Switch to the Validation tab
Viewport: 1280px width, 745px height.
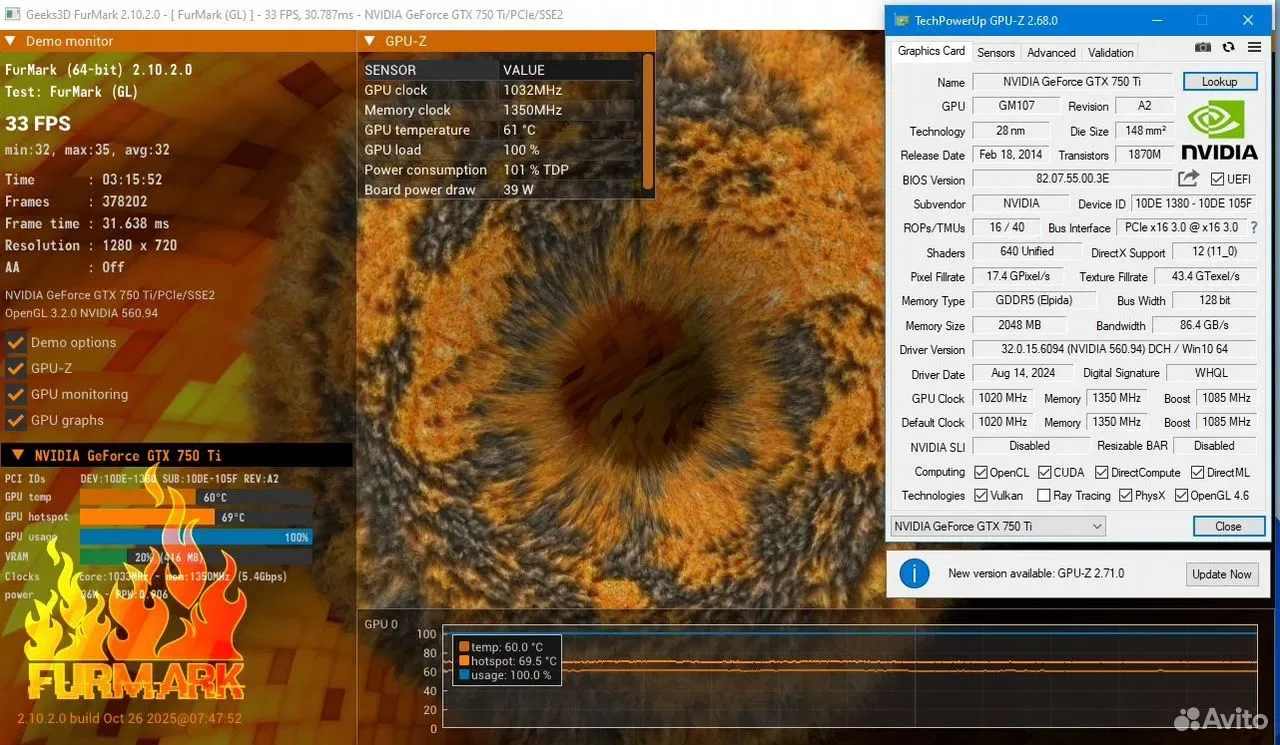[1111, 52]
